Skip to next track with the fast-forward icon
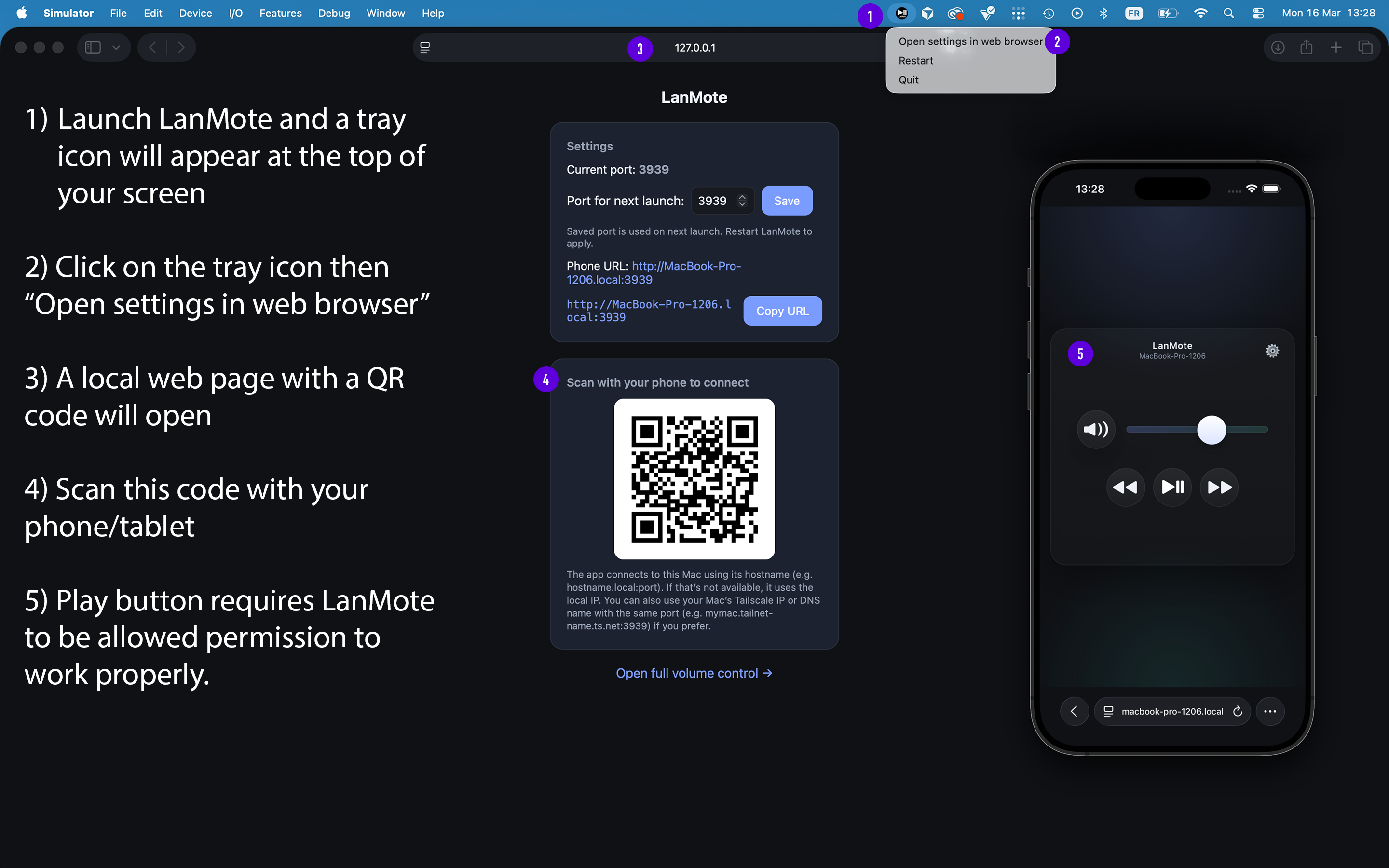The height and width of the screenshot is (868, 1389). pos(1219,487)
